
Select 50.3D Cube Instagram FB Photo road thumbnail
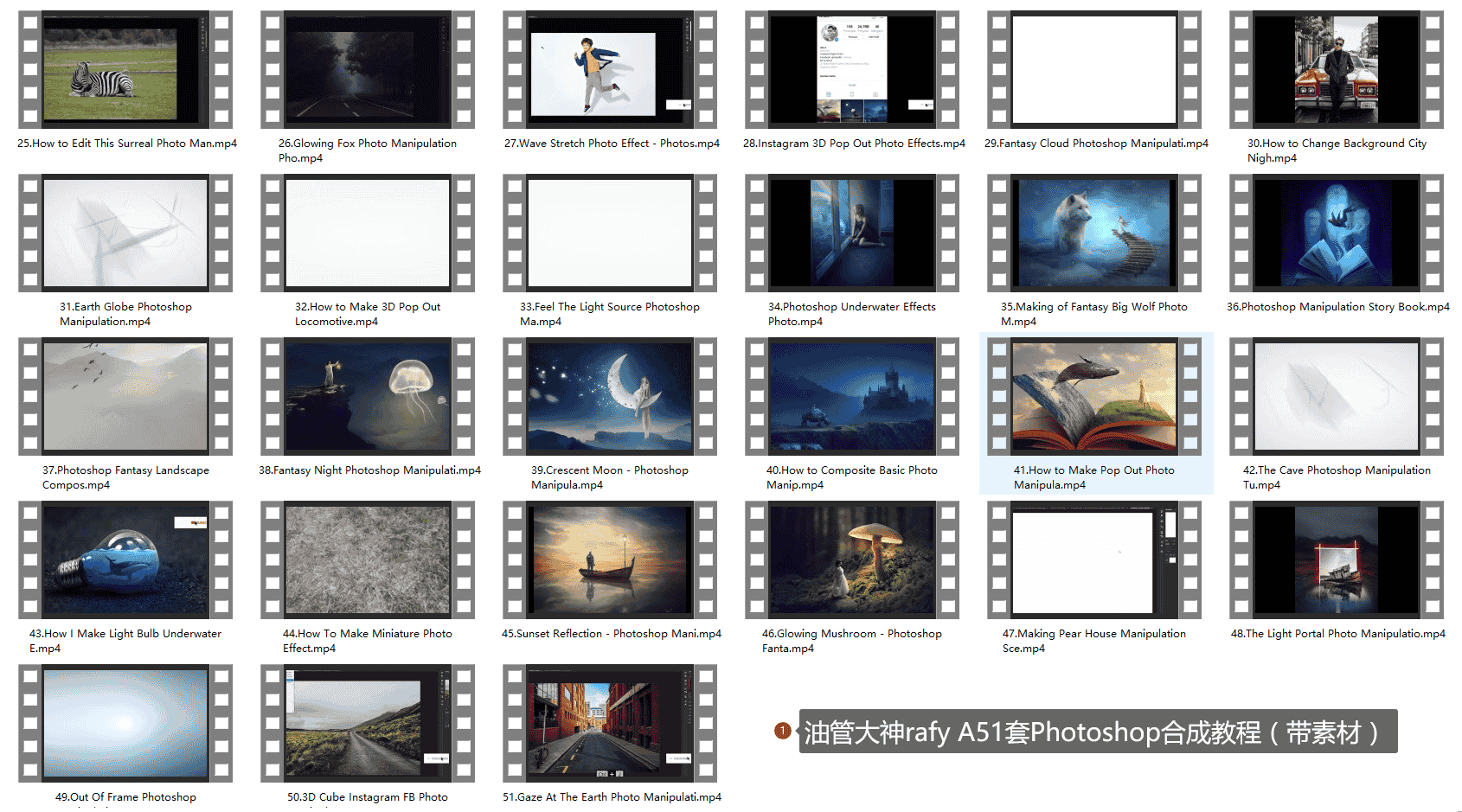pos(368,723)
